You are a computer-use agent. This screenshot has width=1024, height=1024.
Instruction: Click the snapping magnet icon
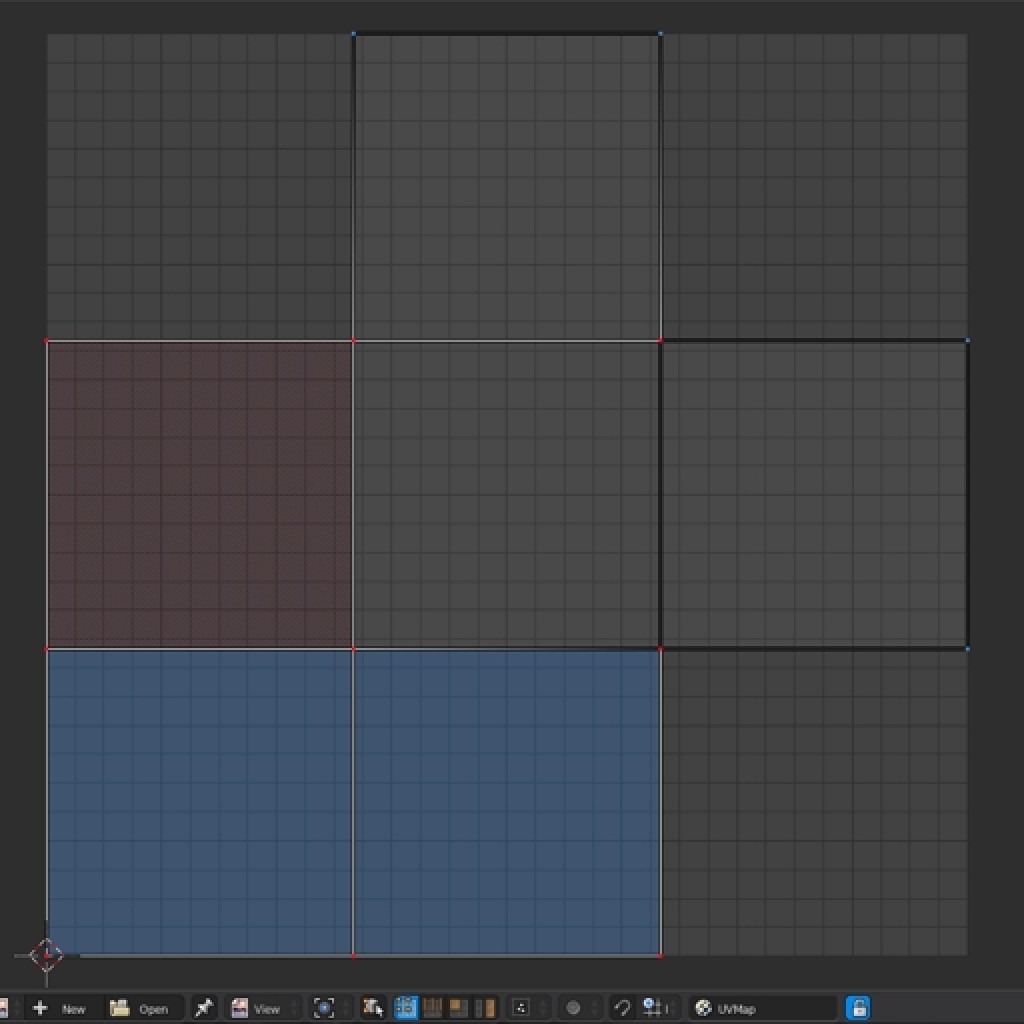(622, 1008)
